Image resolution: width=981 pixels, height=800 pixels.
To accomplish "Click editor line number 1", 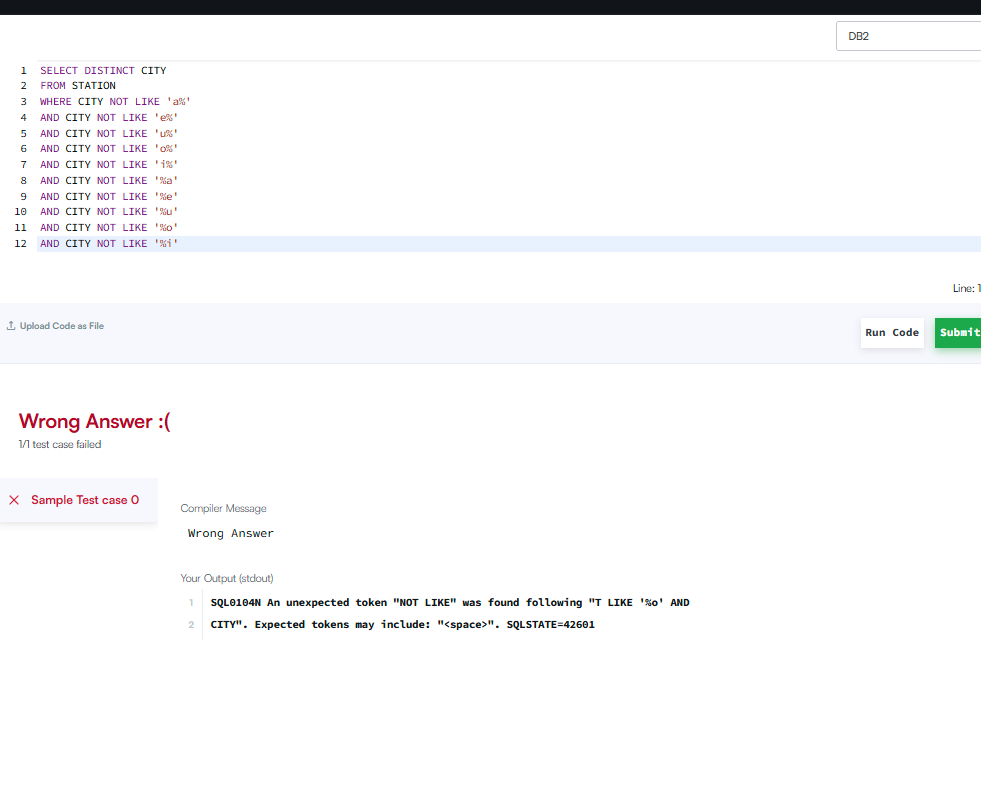I will click(24, 71).
